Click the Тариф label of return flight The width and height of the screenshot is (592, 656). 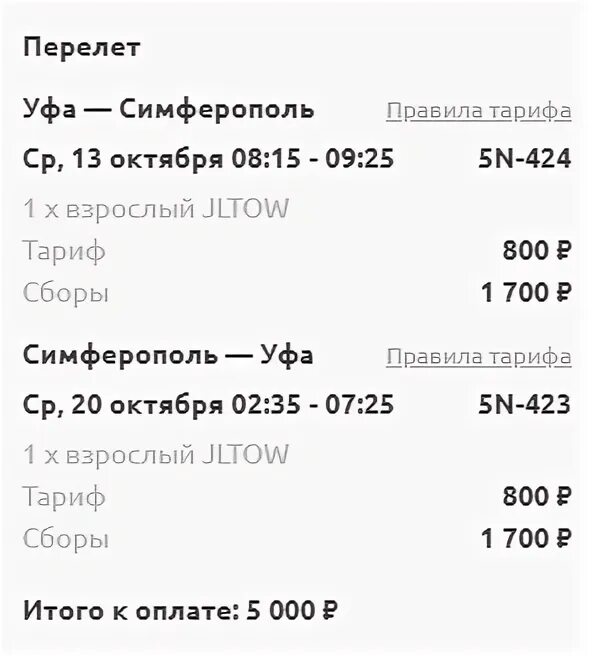pos(64,497)
